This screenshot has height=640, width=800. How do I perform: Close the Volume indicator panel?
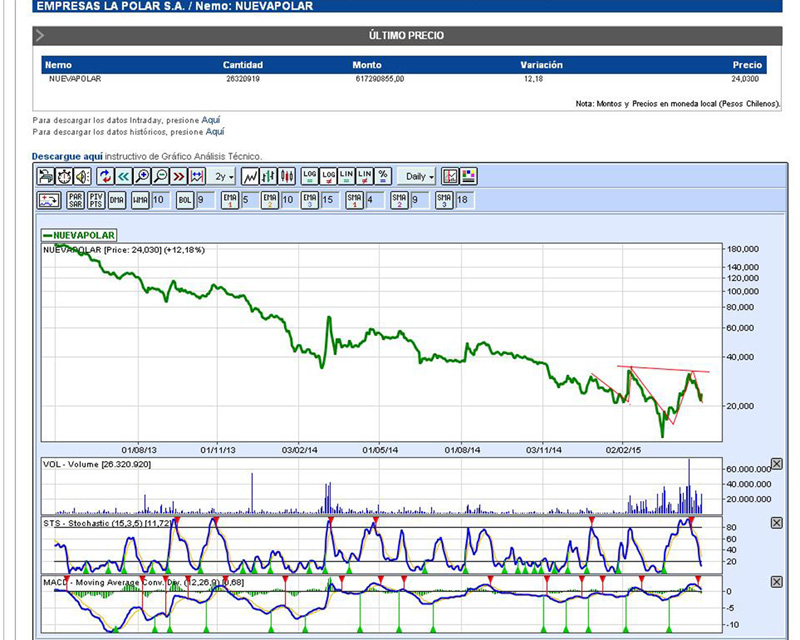(776, 464)
